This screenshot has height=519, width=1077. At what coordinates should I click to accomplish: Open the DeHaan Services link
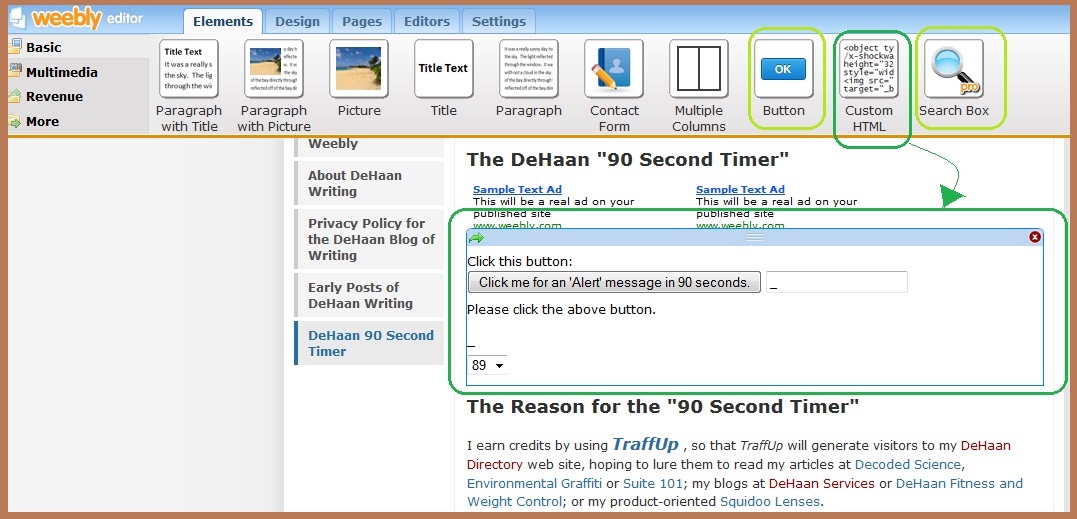click(x=821, y=483)
